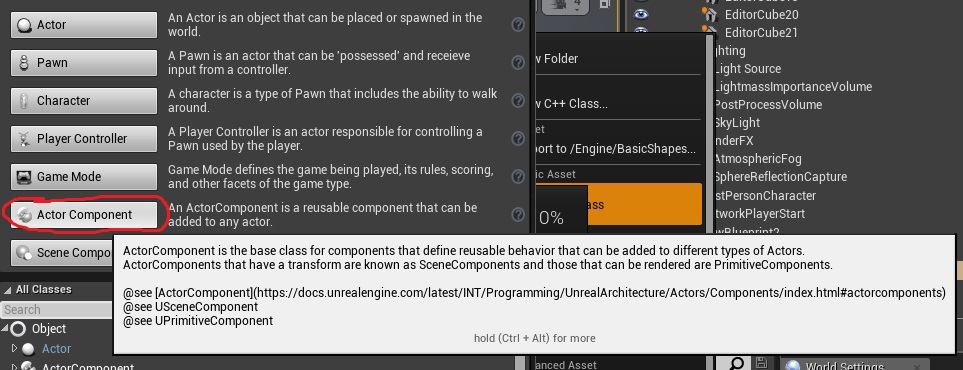Toggle visibility eye for EditorCube21
The height and width of the screenshot is (370, 963).
coord(641,31)
